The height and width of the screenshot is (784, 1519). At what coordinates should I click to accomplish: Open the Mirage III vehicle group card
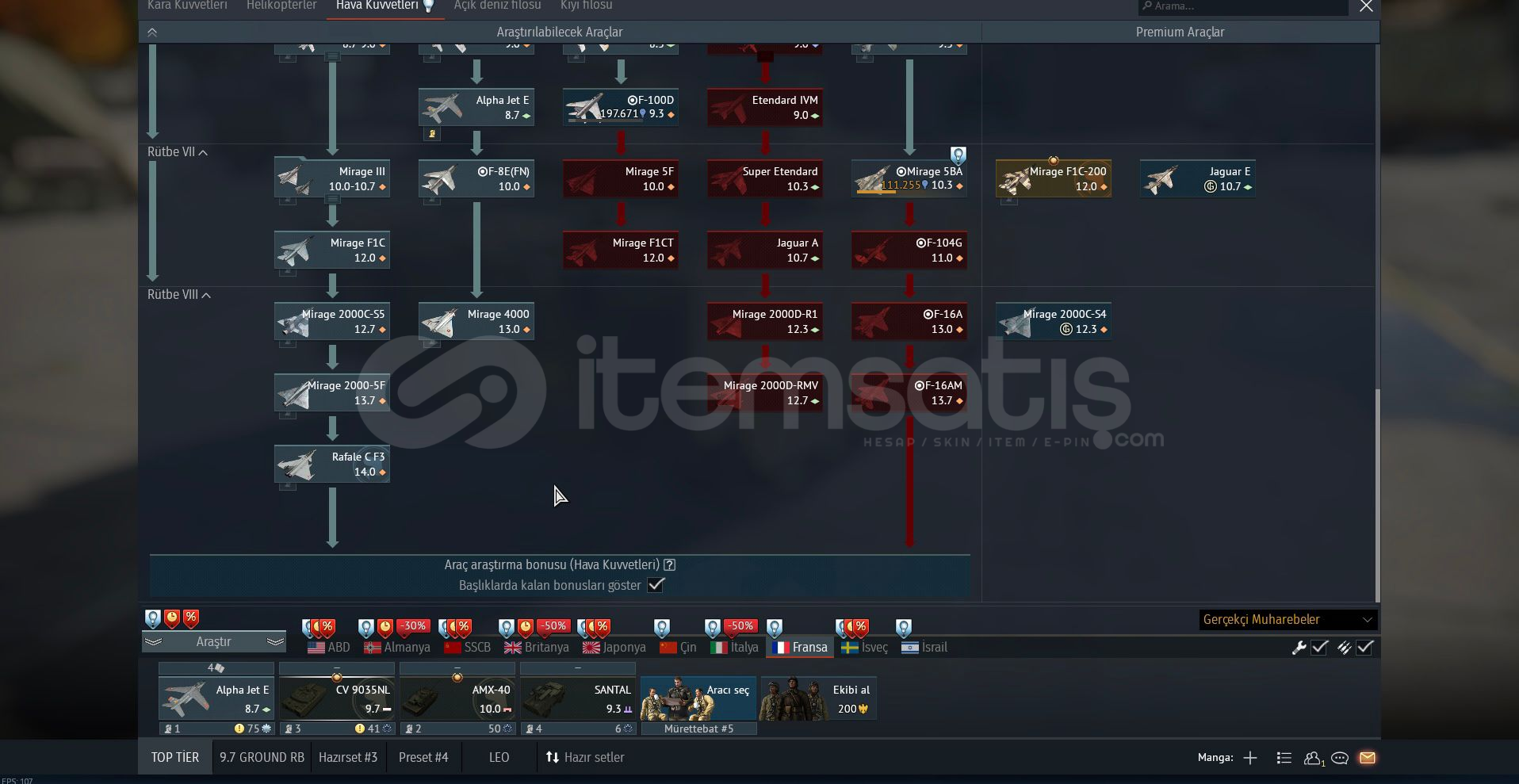(332, 178)
